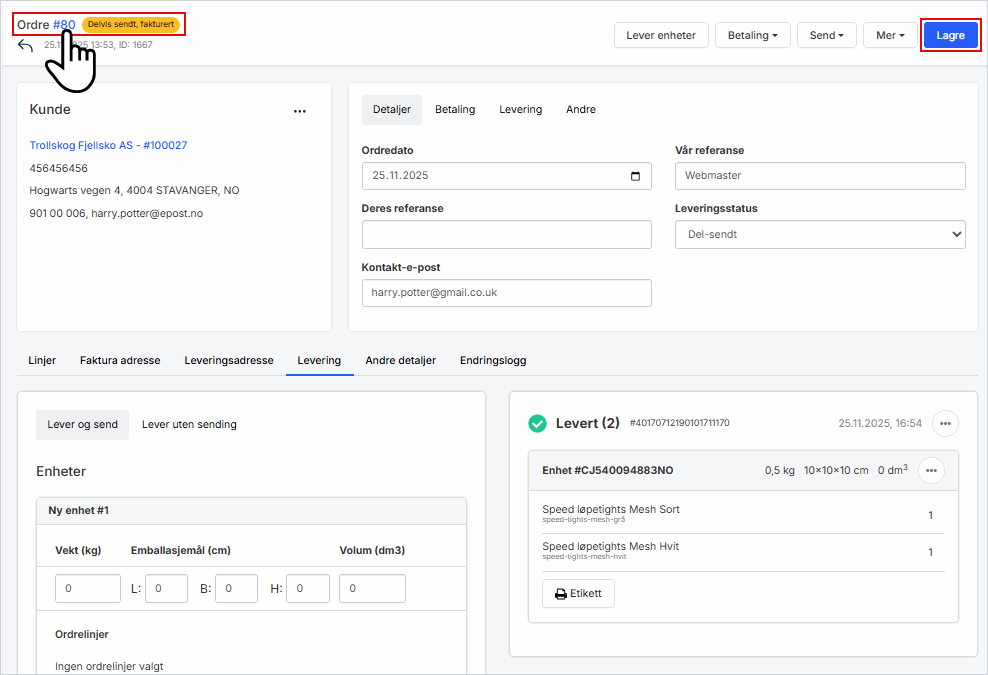Print label with Etikett button
988x675 pixels.
point(578,593)
